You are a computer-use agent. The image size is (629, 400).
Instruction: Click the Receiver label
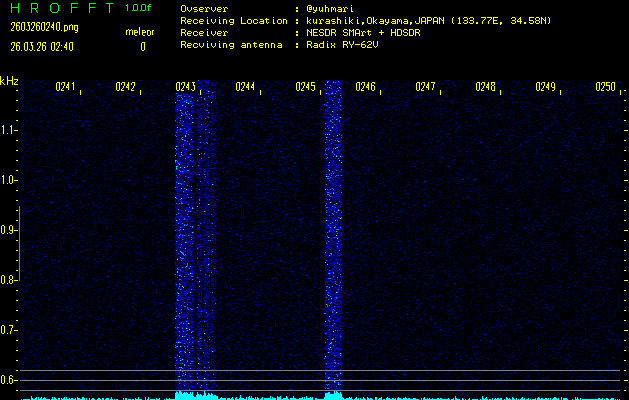204,32
